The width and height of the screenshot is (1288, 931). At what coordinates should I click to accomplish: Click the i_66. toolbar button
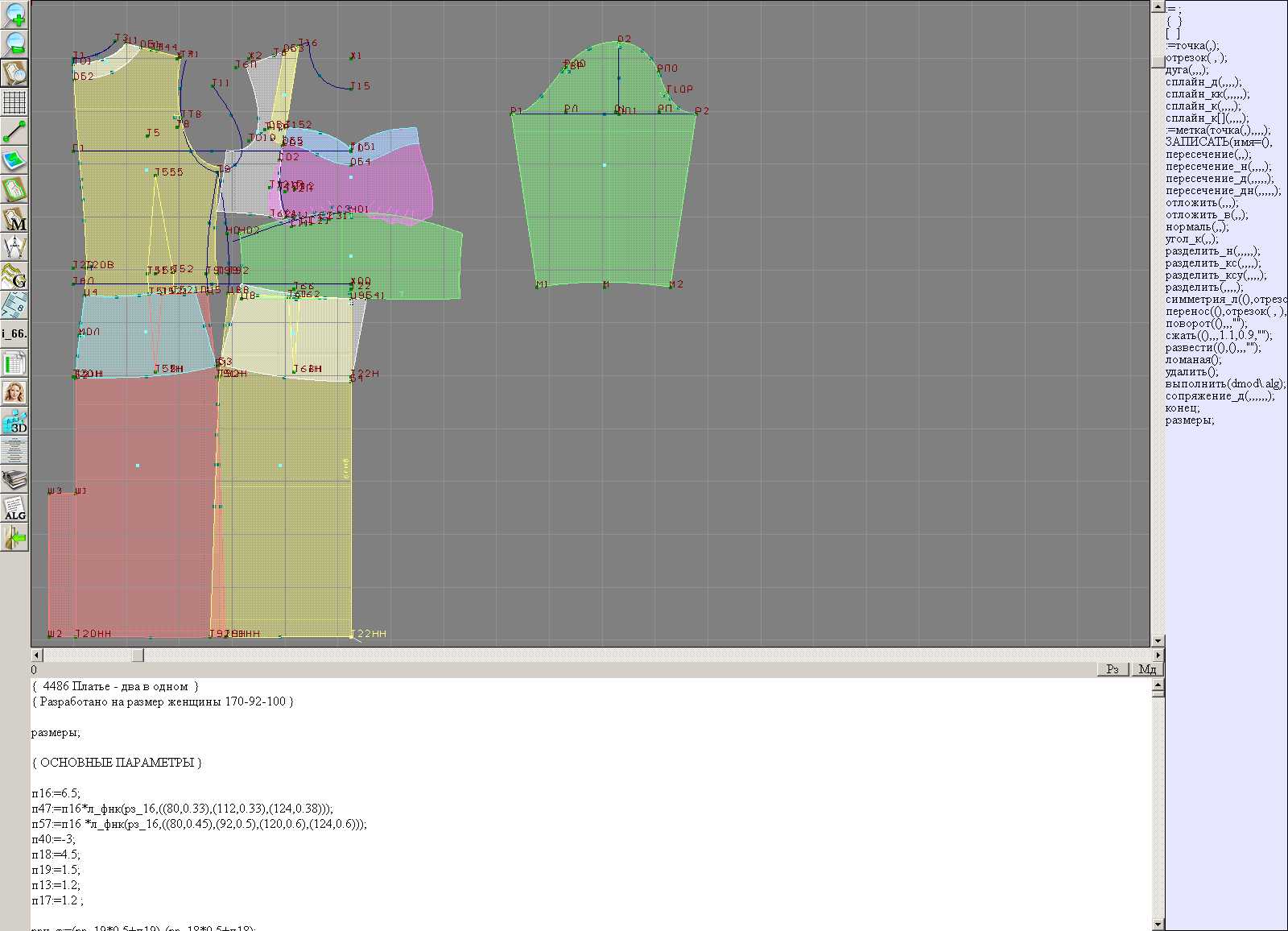tap(14, 333)
